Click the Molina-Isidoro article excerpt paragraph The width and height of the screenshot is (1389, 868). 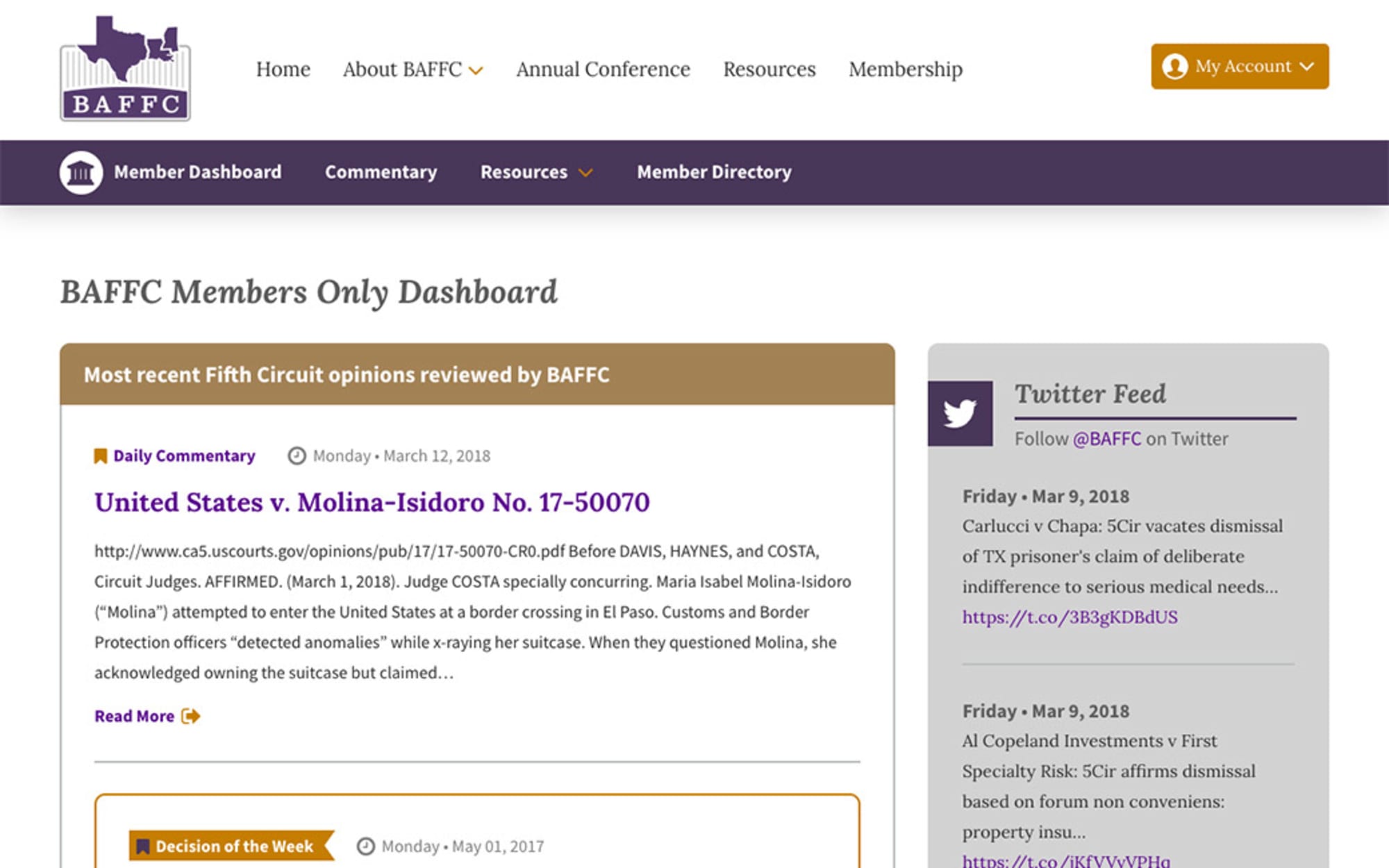tap(473, 612)
